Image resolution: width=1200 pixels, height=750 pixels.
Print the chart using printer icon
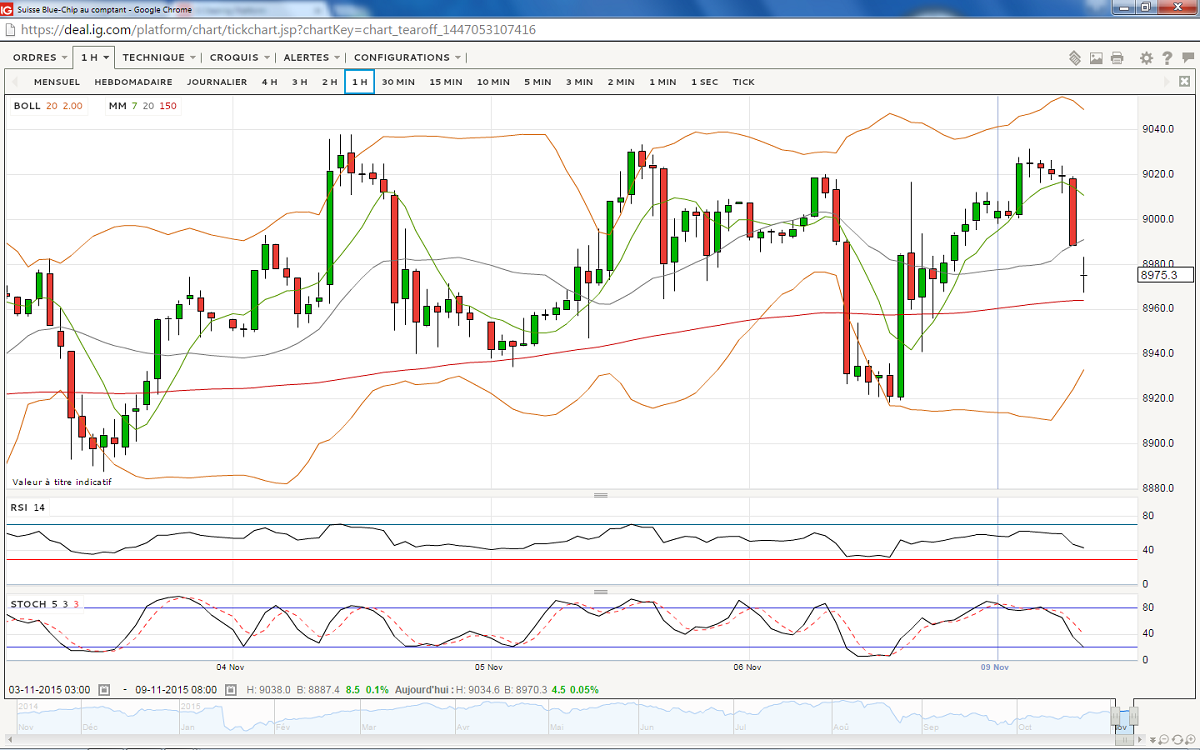click(x=1117, y=58)
